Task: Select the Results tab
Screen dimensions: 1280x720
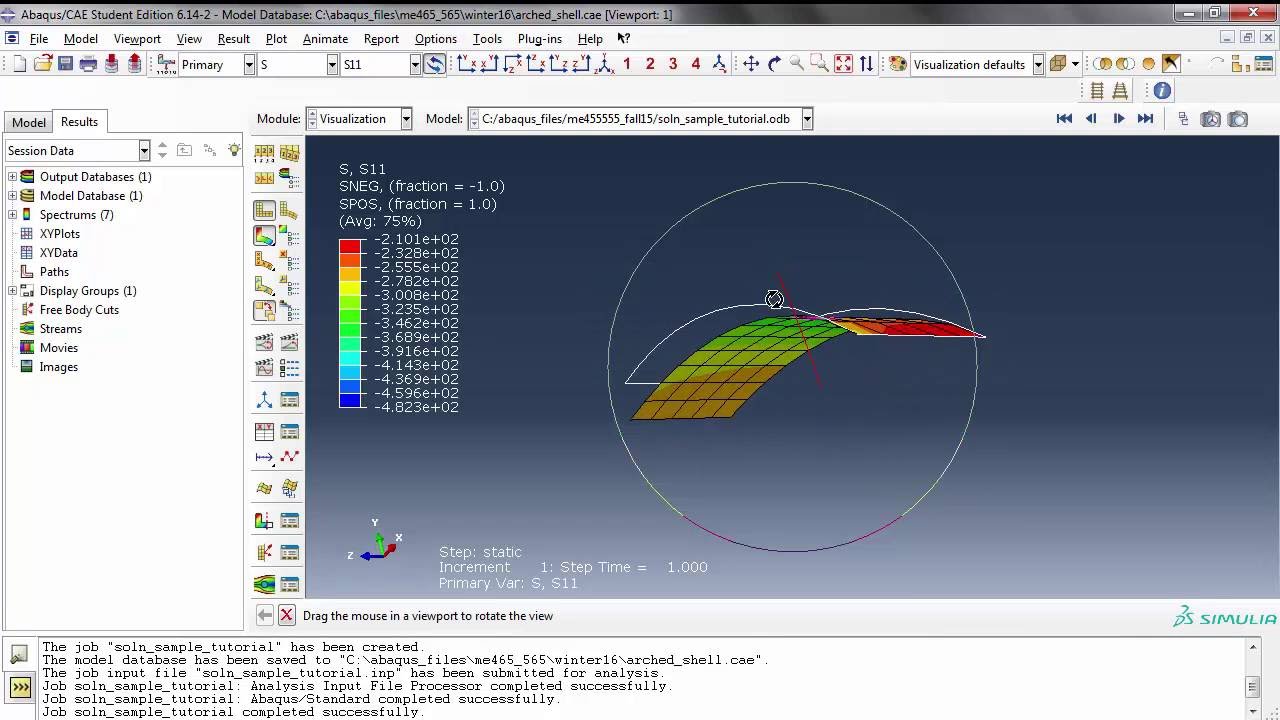Action: click(x=79, y=121)
